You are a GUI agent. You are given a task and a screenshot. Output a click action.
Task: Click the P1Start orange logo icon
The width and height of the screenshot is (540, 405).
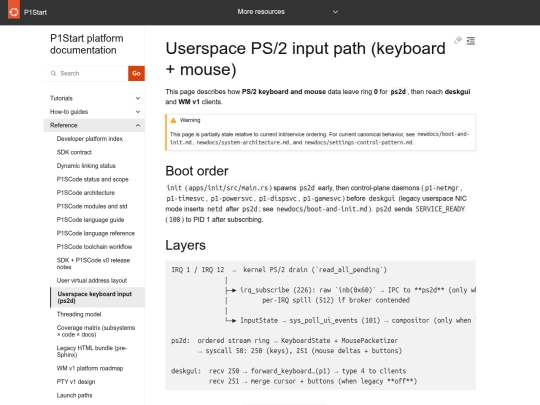[14, 12]
